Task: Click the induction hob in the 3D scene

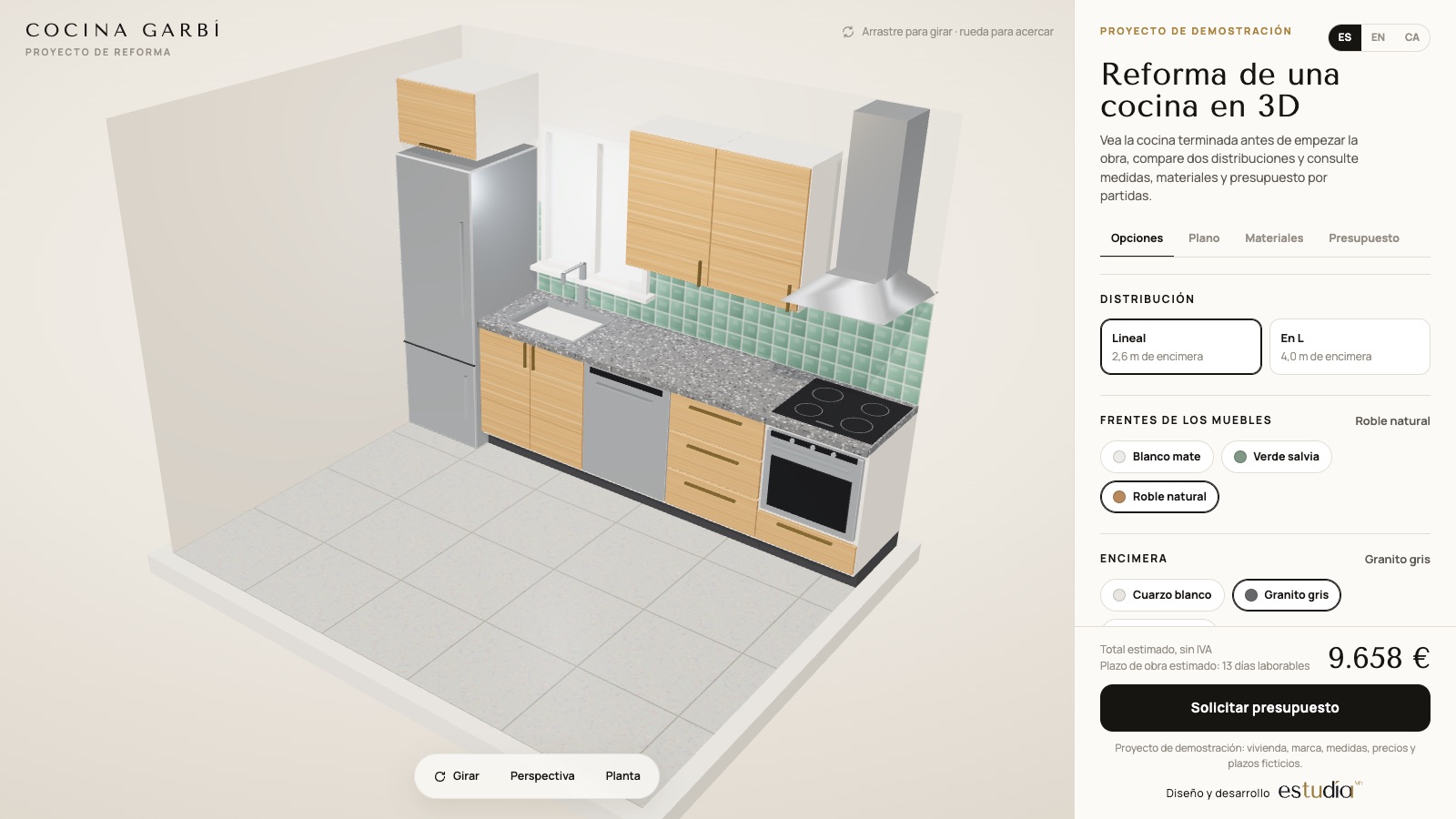Action: [841, 410]
